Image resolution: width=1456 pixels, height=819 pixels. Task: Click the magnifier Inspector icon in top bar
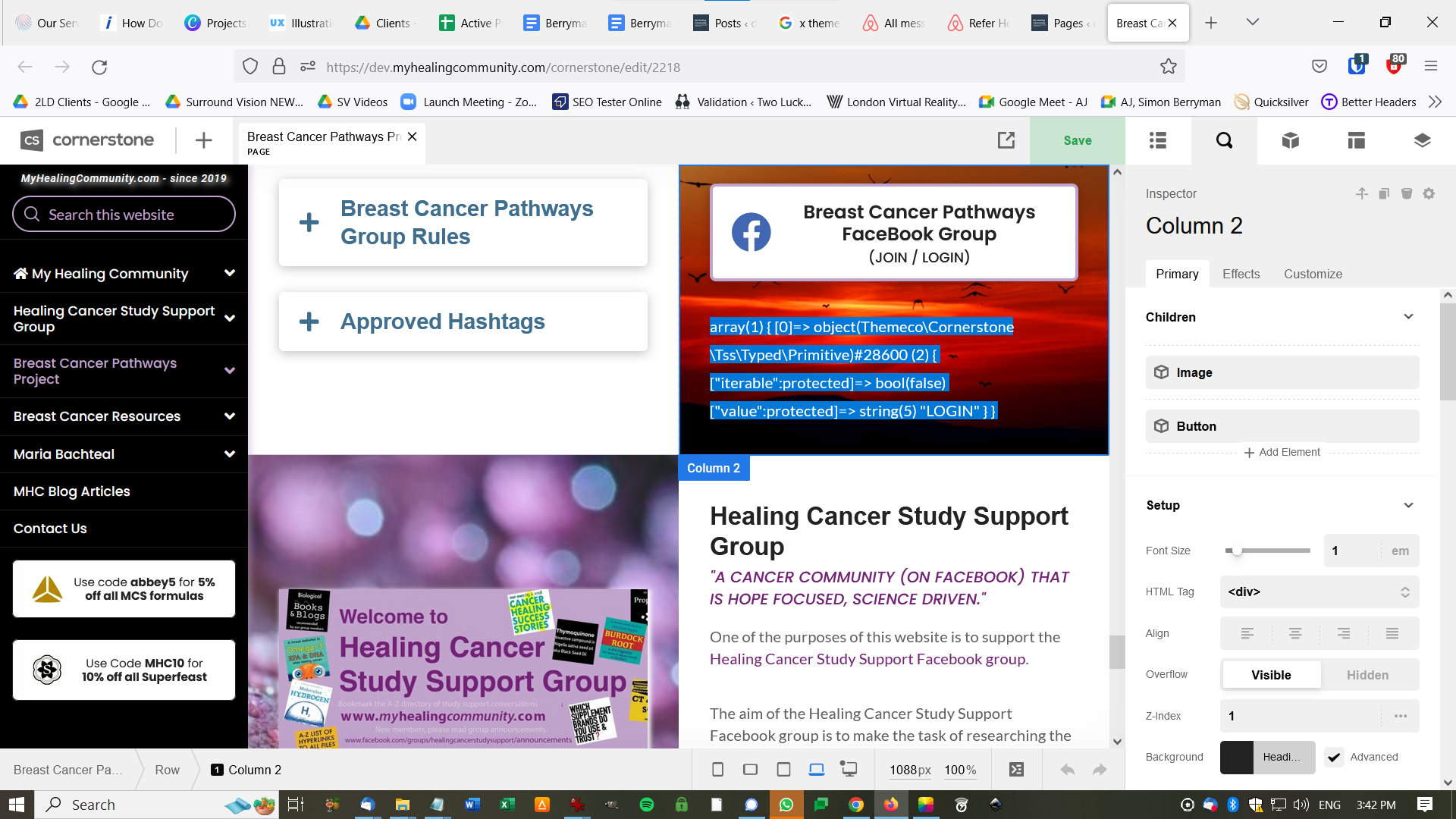tap(1224, 140)
